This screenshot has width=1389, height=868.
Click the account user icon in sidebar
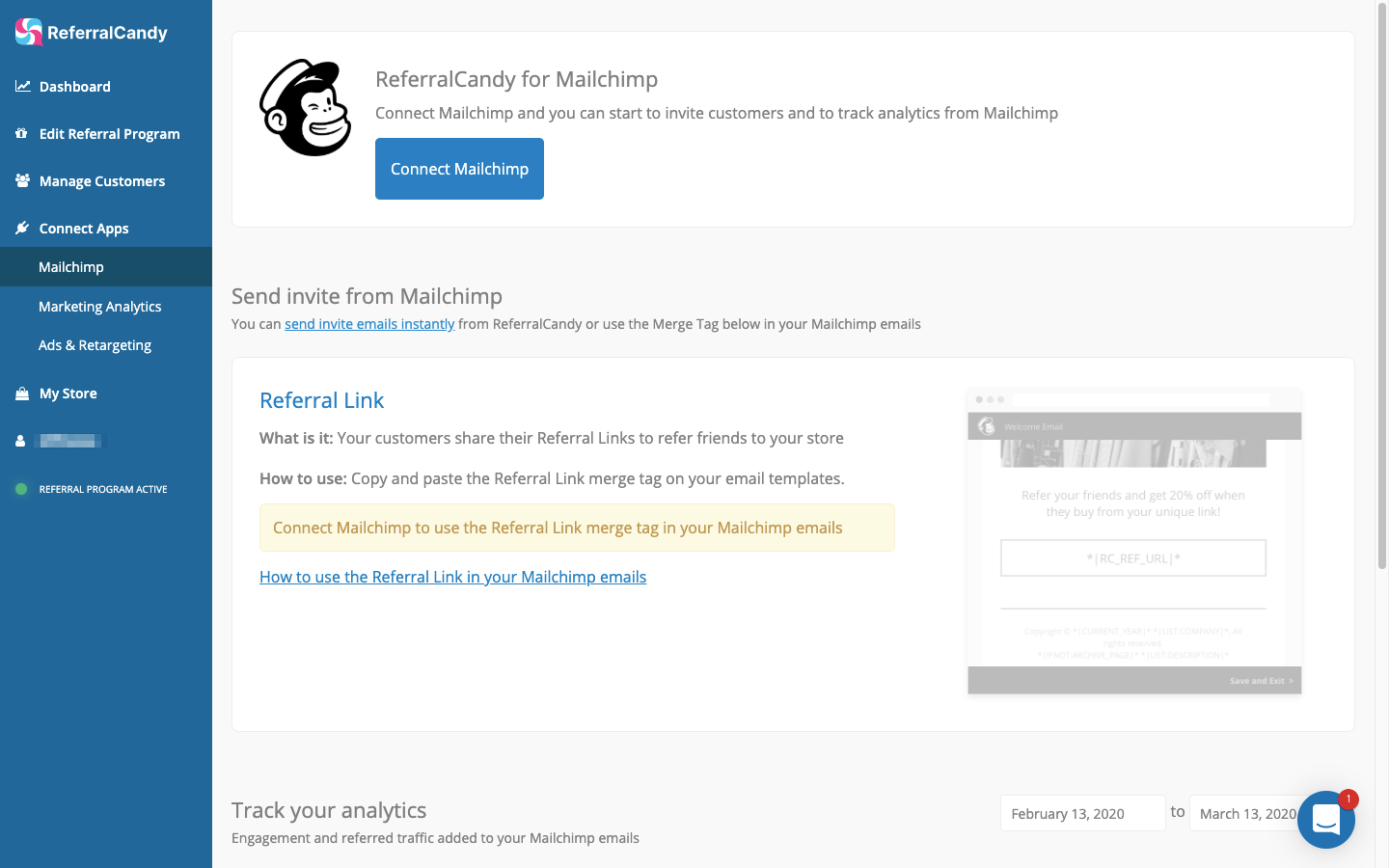[x=20, y=441]
